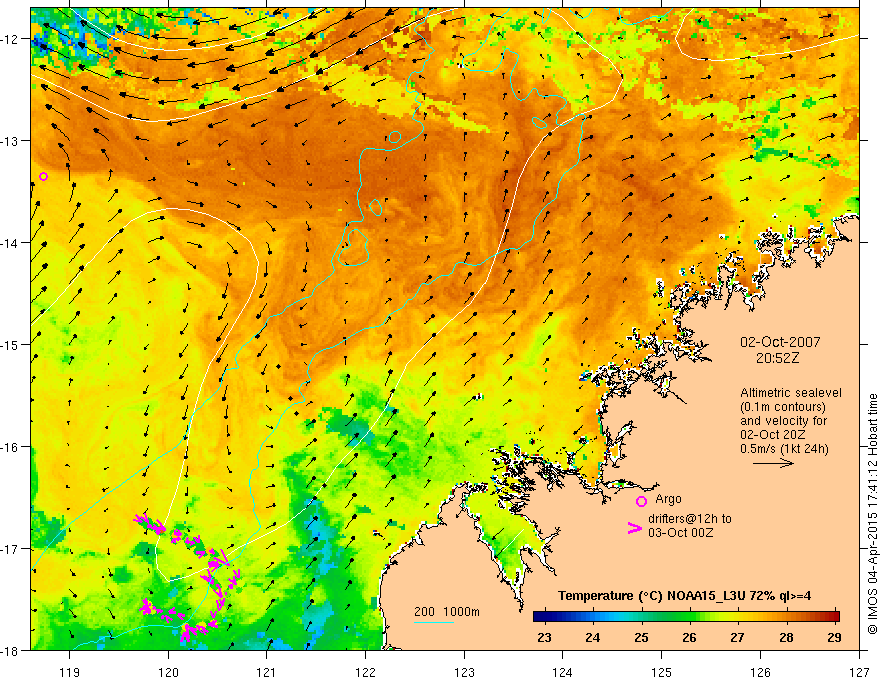The width and height of the screenshot is (880, 680).
Task: Click the '26' colorbar label
Action: (x=689, y=638)
